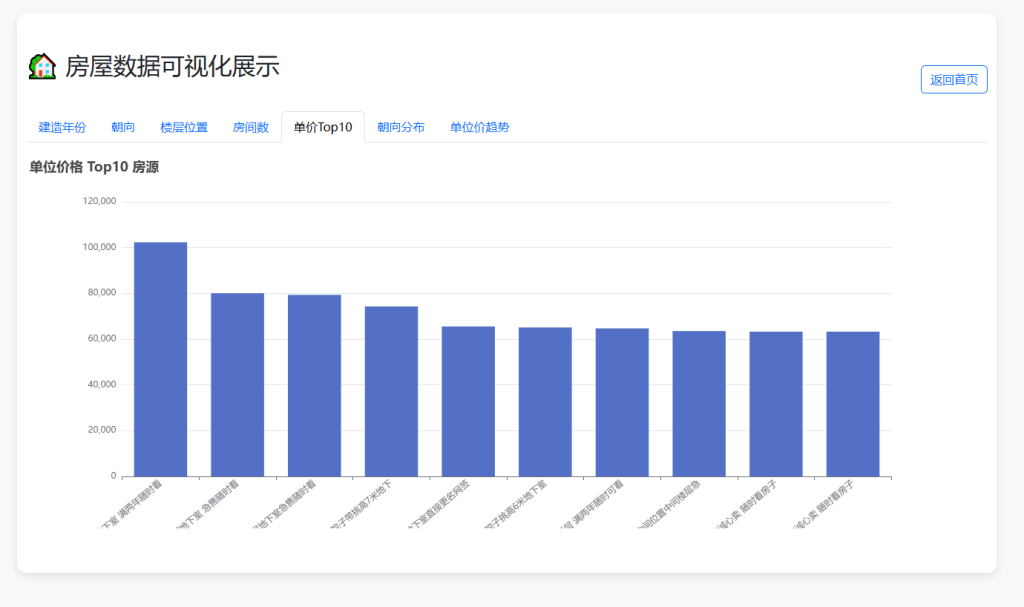This screenshot has width=1024, height=607.
Task: Select the third bar in the chart
Action: coord(314,385)
